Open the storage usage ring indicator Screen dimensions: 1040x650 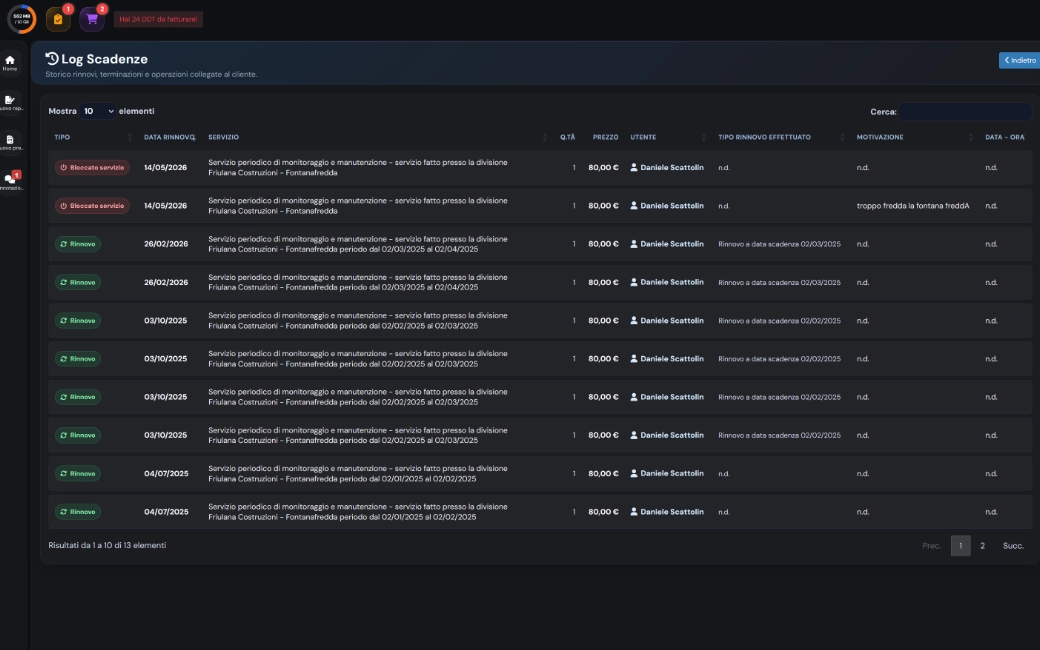[x=21, y=19]
